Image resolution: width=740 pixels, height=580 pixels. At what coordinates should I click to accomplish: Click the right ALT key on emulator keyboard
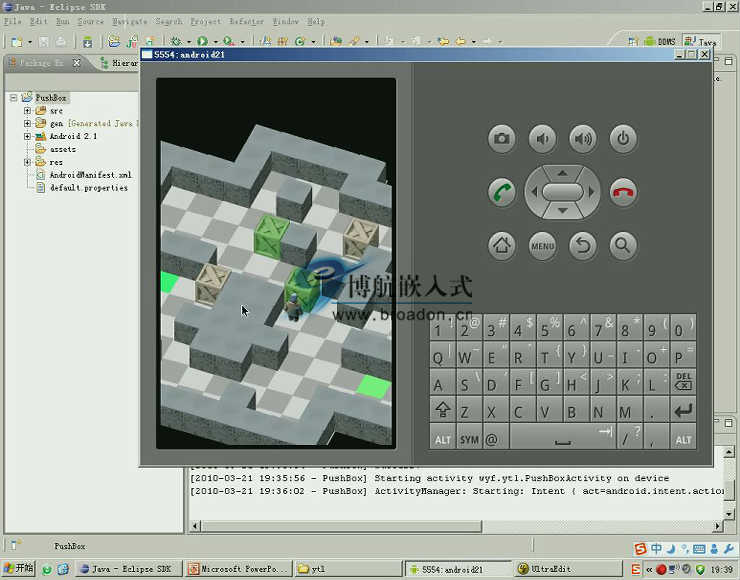click(x=683, y=437)
